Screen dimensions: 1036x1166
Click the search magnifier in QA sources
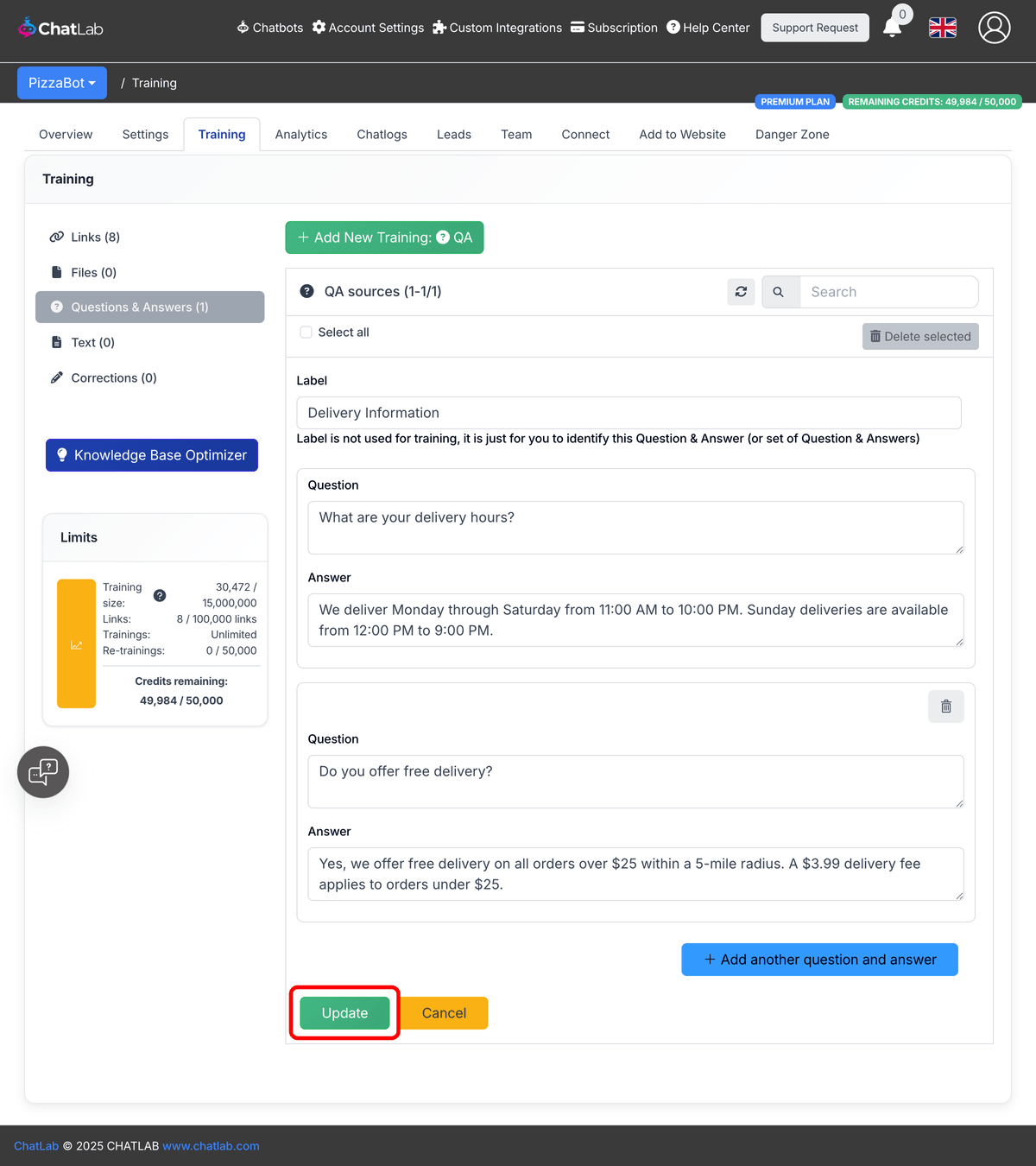[780, 292]
